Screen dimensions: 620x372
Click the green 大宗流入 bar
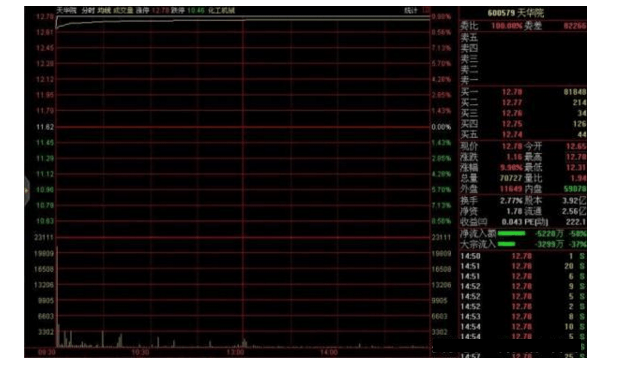click(506, 244)
